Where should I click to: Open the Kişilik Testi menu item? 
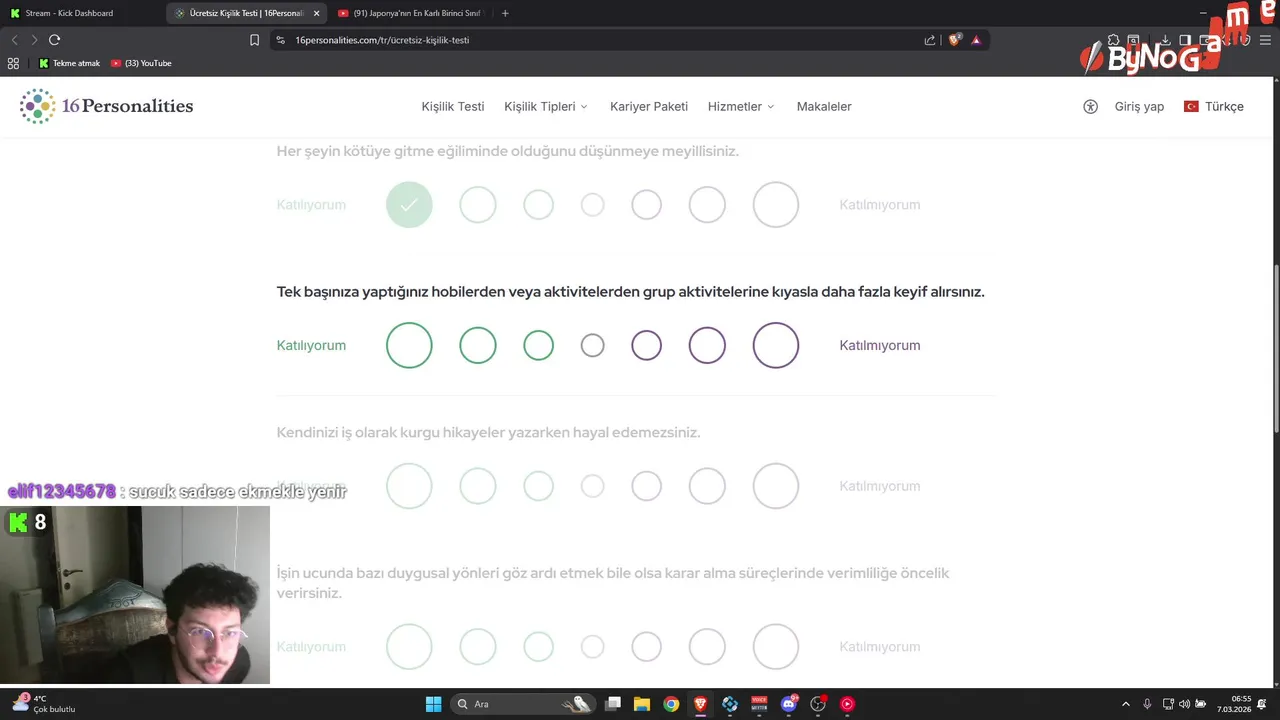(x=453, y=106)
